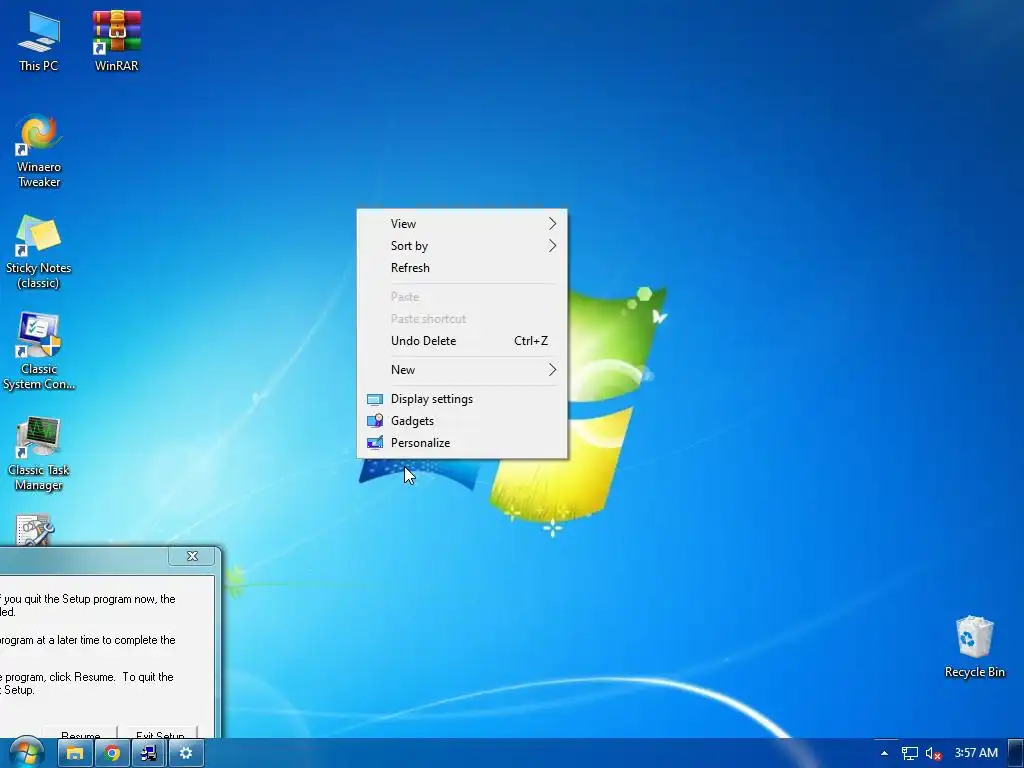Open the clock showing 3:57 AM
Image resolution: width=1024 pixels, height=768 pixels.
click(976, 753)
